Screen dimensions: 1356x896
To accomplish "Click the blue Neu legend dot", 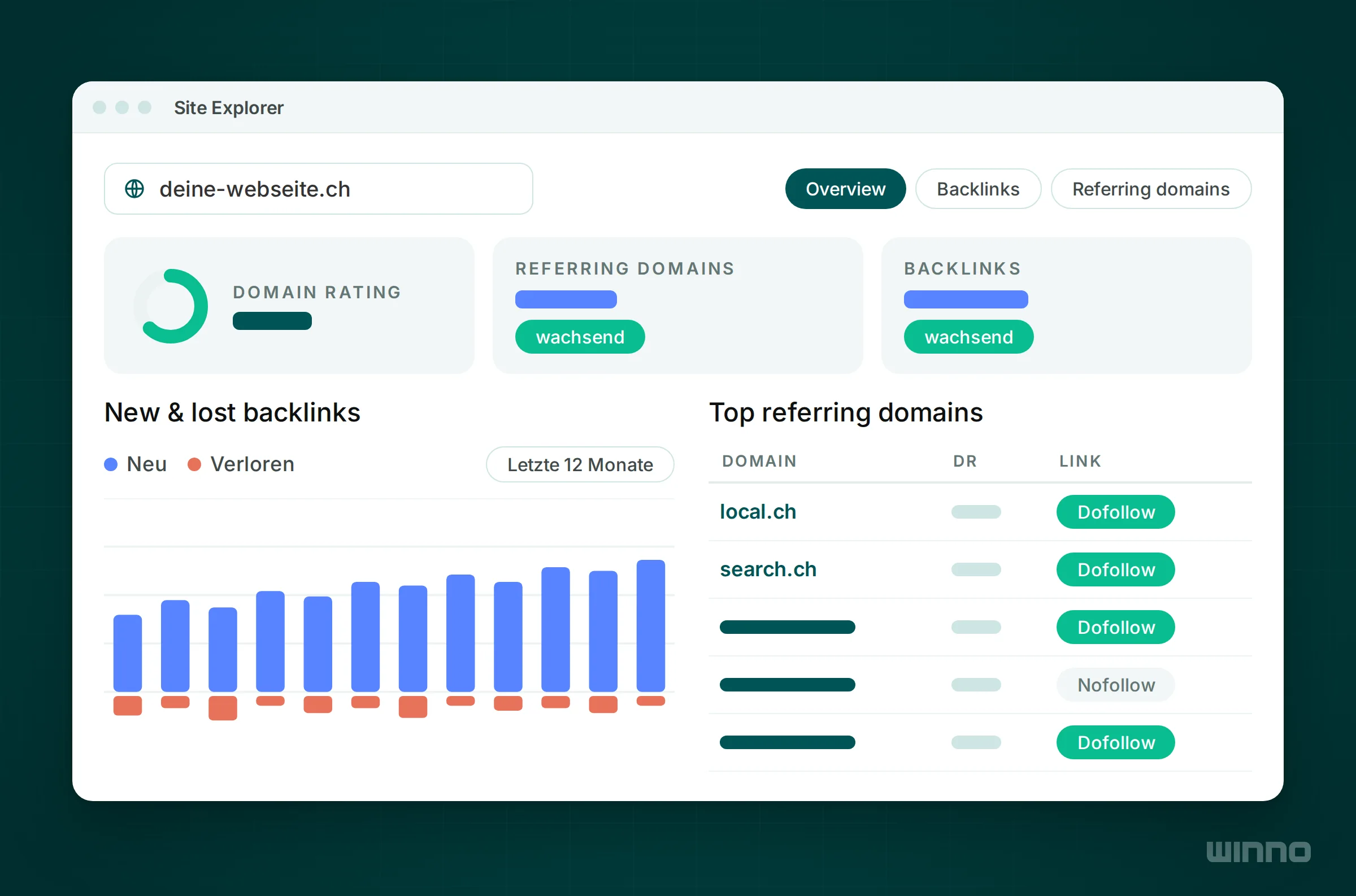I will 111,464.
